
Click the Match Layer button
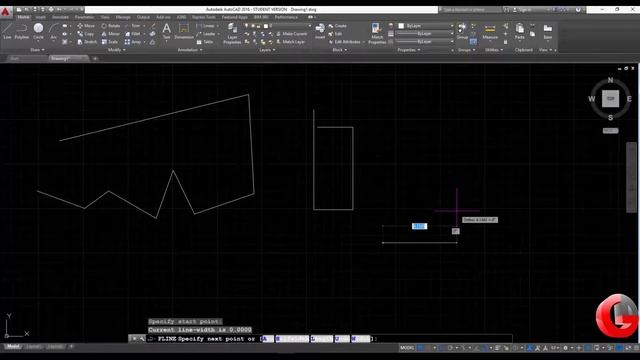[x=291, y=42]
